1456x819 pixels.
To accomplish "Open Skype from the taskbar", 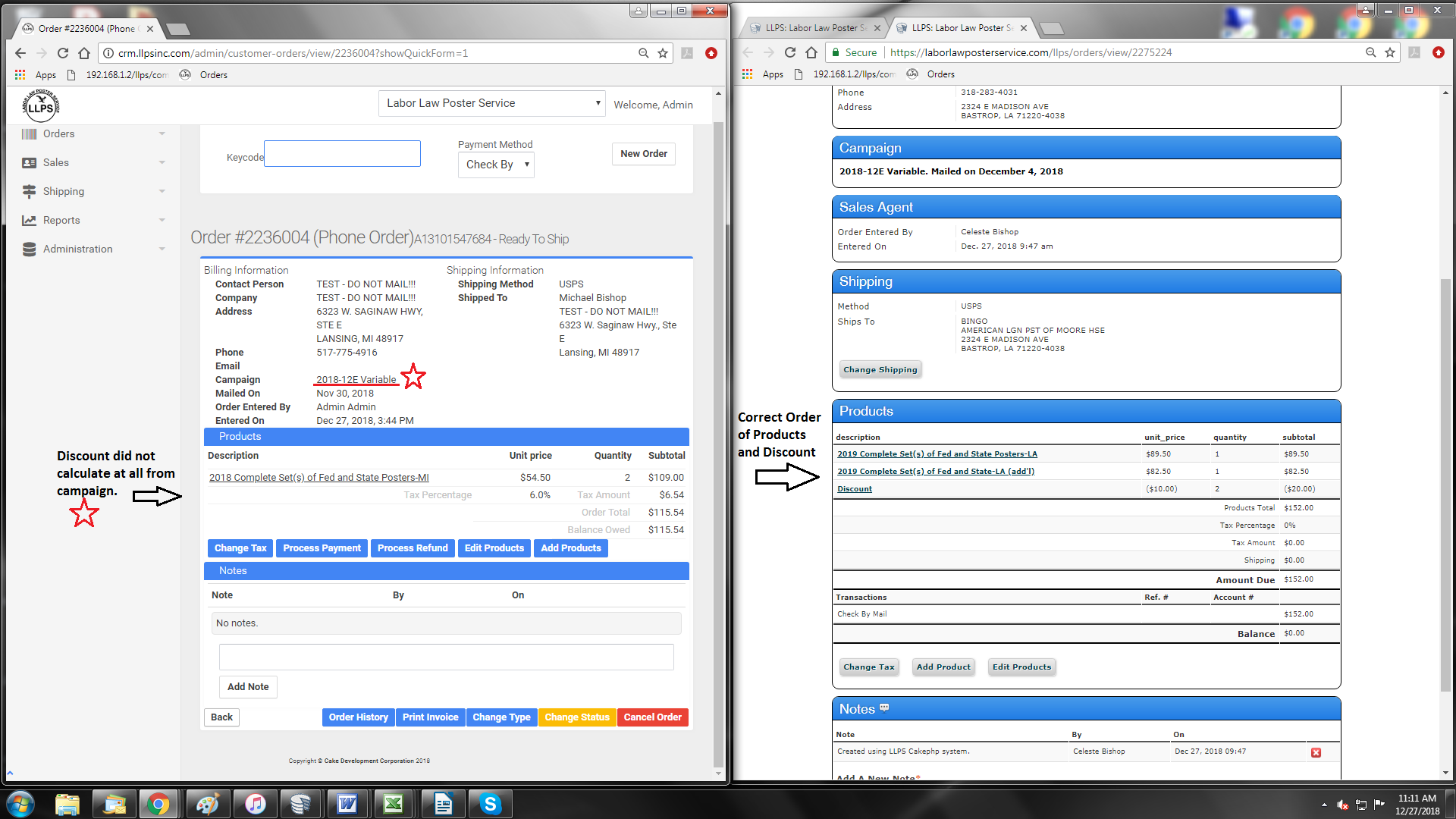I will (490, 804).
